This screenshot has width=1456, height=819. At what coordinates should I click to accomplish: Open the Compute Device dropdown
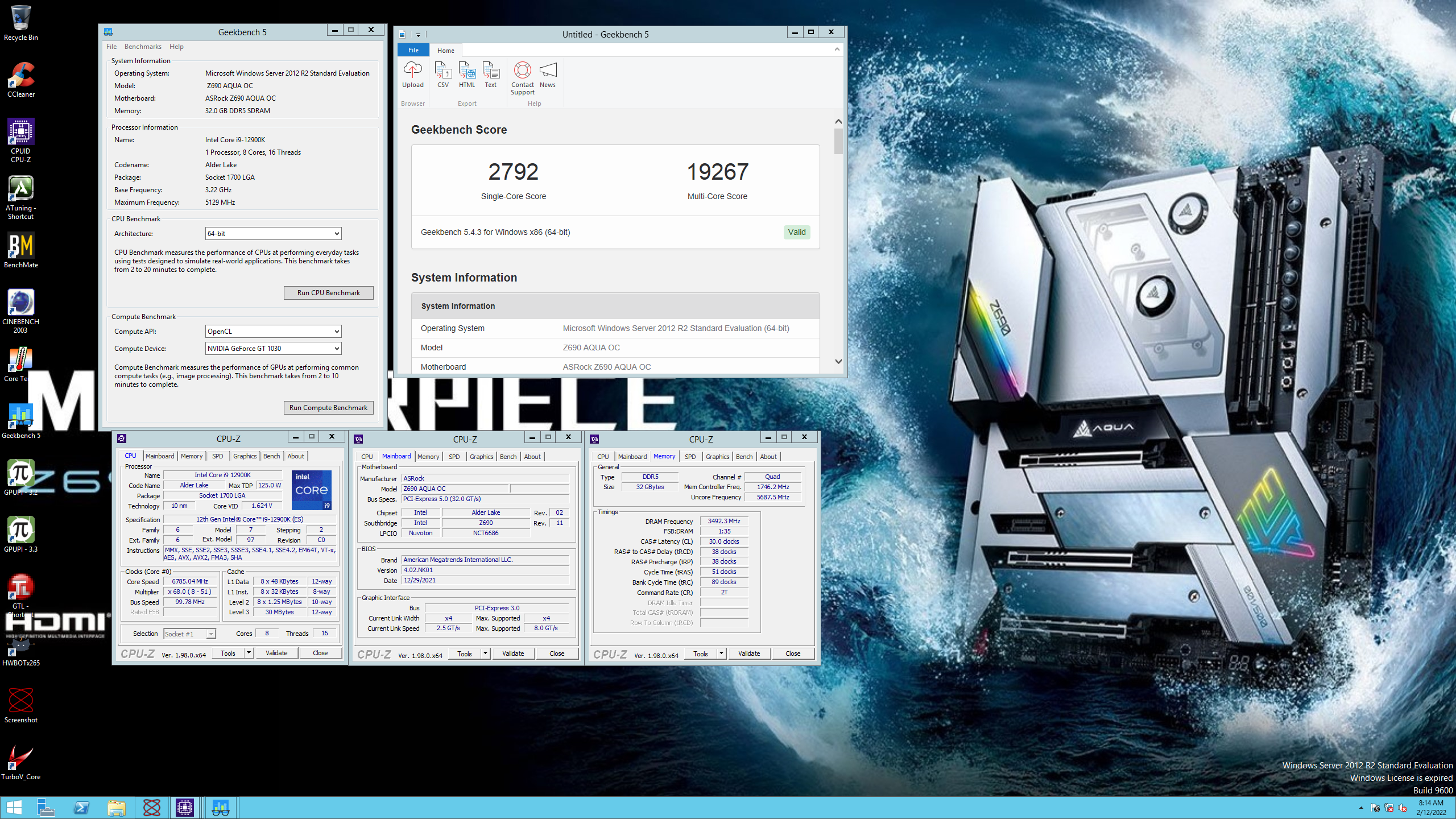coord(273,349)
